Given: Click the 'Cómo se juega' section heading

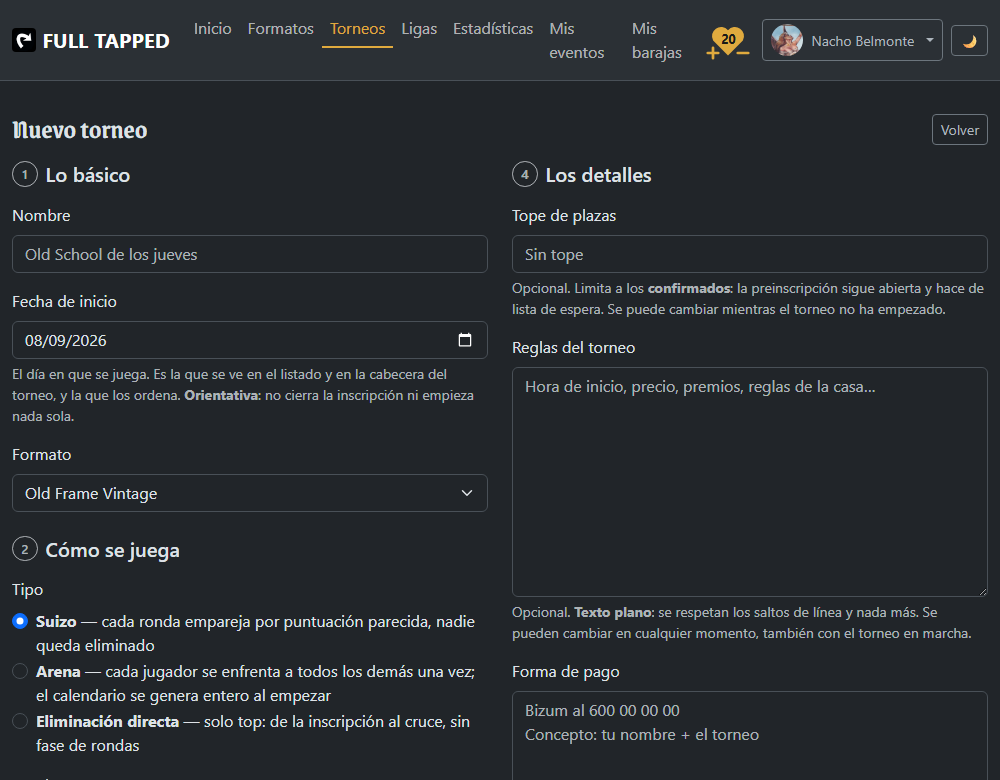Looking at the screenshot, I should [112, 550].
